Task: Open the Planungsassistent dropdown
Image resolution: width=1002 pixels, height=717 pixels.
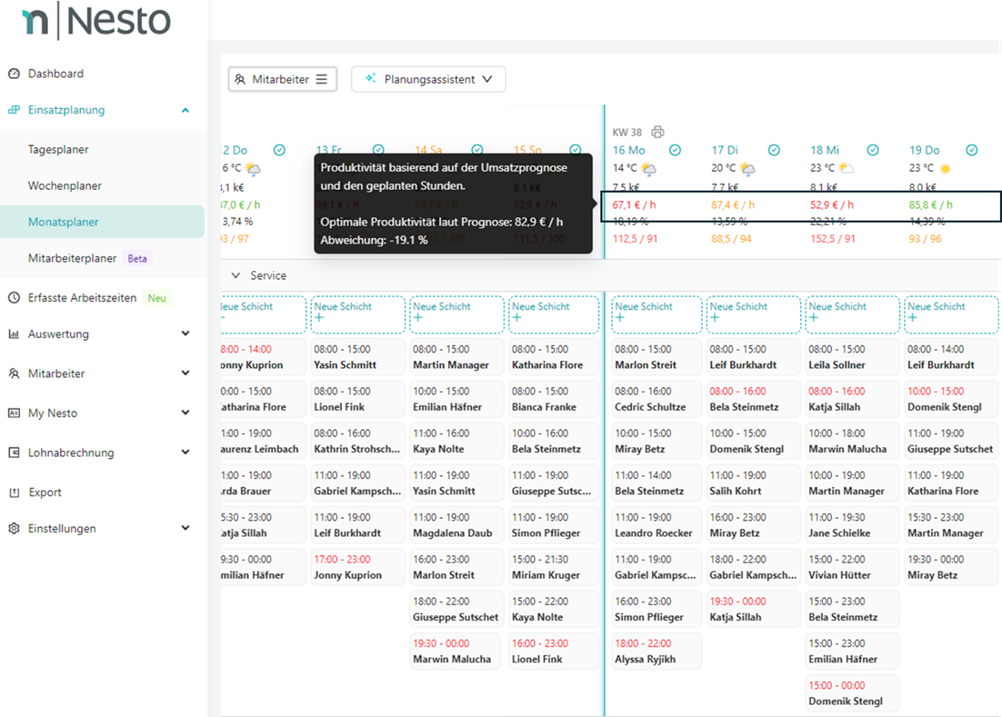Action: (428, 79)
